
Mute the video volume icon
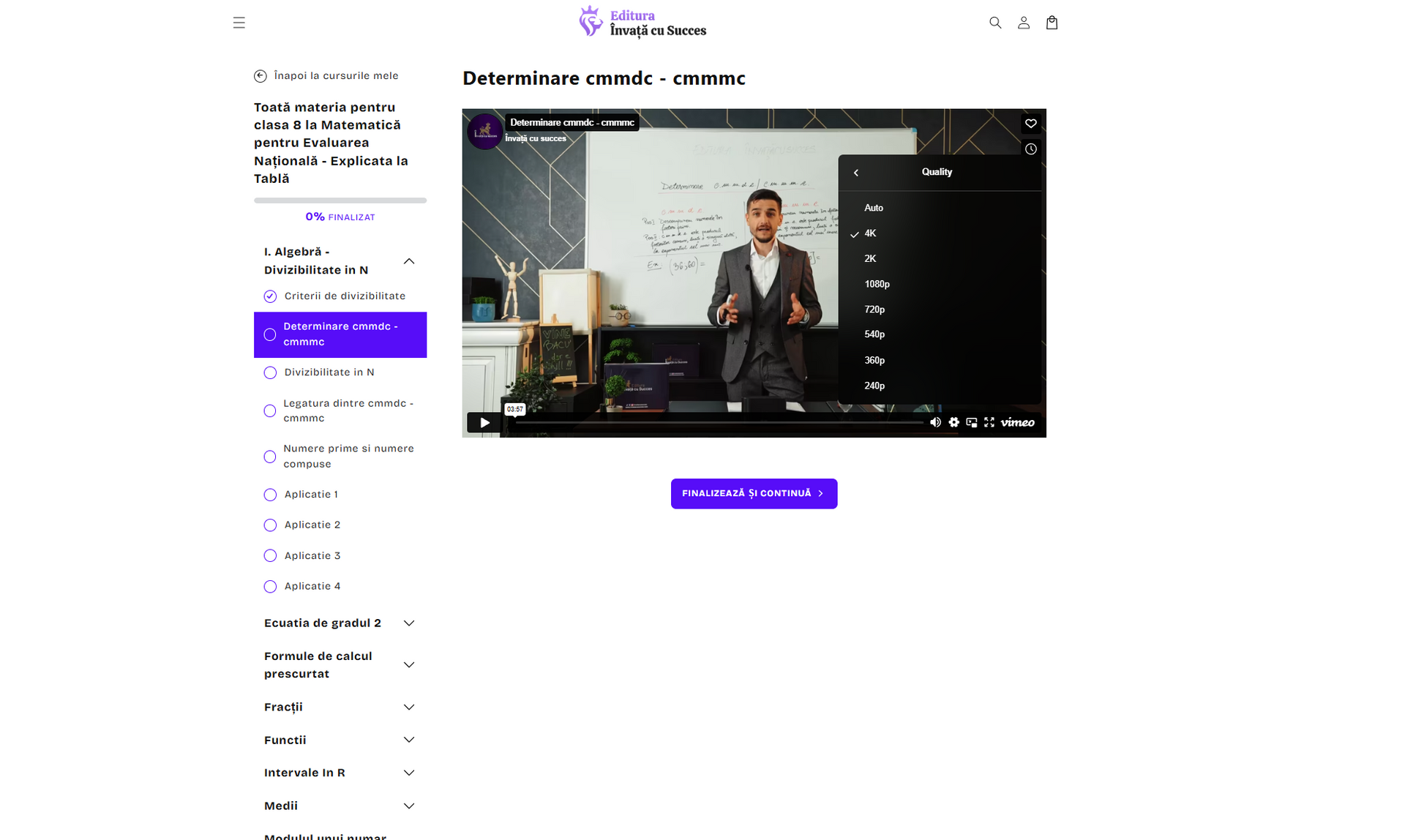pyautogui.click(x=935, y=422)
